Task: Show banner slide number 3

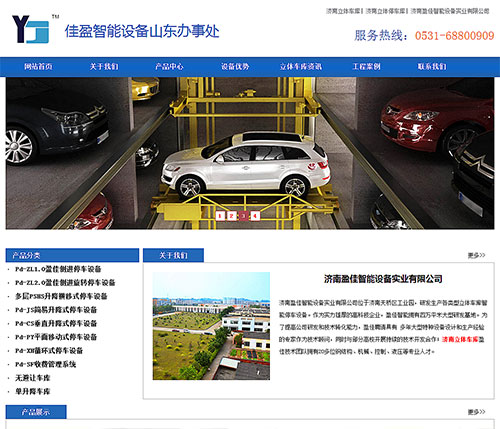Action: coord(243,216)
